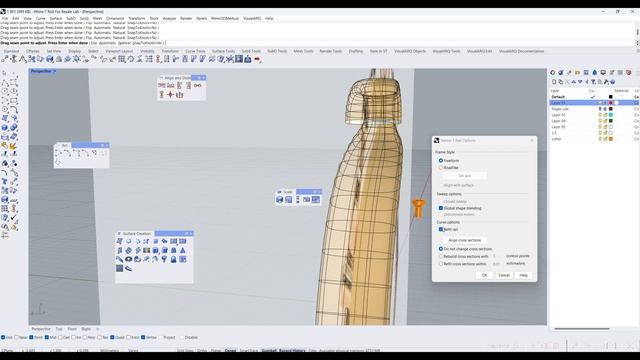
Task: Open the Perspective viewport title dropdown arrow
Action: [55, 71]
